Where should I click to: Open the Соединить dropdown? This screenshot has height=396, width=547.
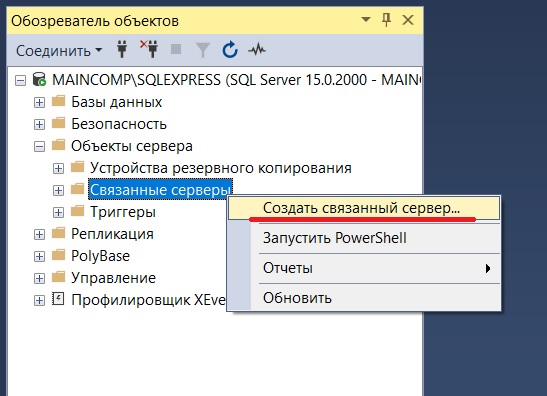tap(59, 51)
